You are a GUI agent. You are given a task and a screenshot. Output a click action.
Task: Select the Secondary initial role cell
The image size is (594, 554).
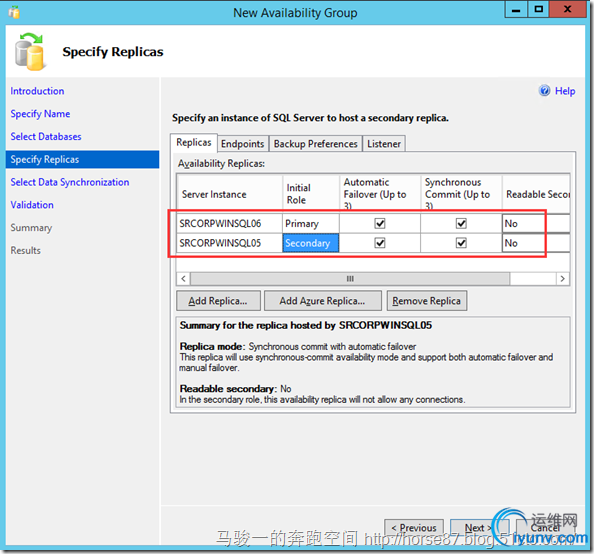tap(311, 243)
